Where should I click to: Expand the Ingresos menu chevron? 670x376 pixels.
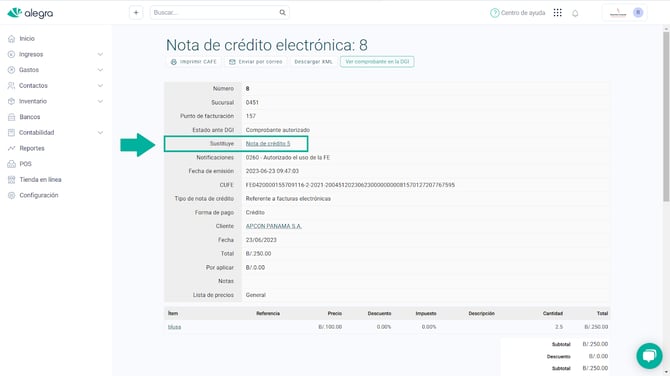pyautogui.click(x=100, y=54)
